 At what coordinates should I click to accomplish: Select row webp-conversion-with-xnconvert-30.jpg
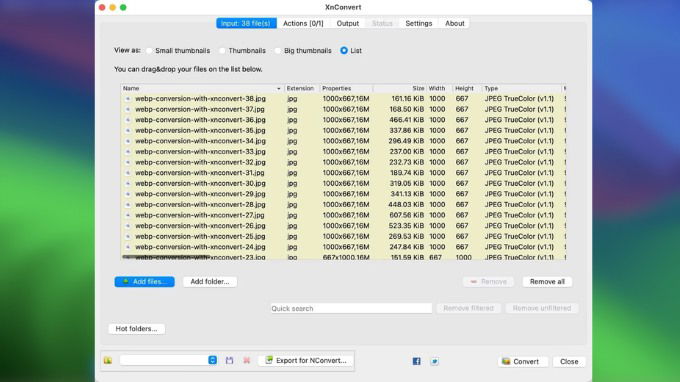[343, 183]
